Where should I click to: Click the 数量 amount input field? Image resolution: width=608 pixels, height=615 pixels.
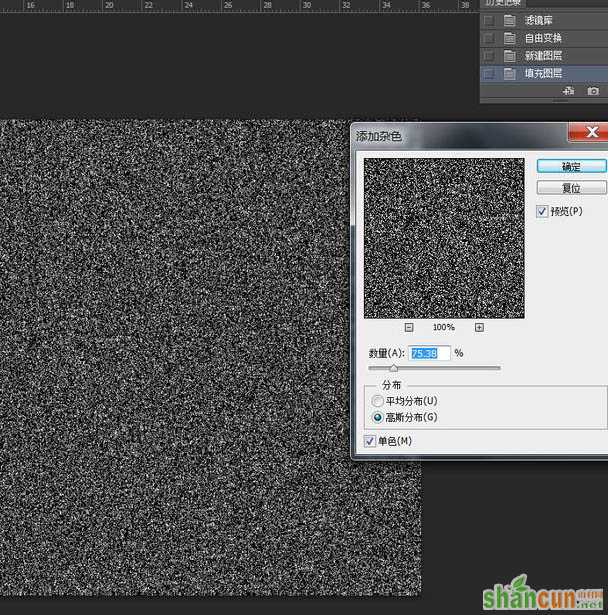(x=430, y=353)
